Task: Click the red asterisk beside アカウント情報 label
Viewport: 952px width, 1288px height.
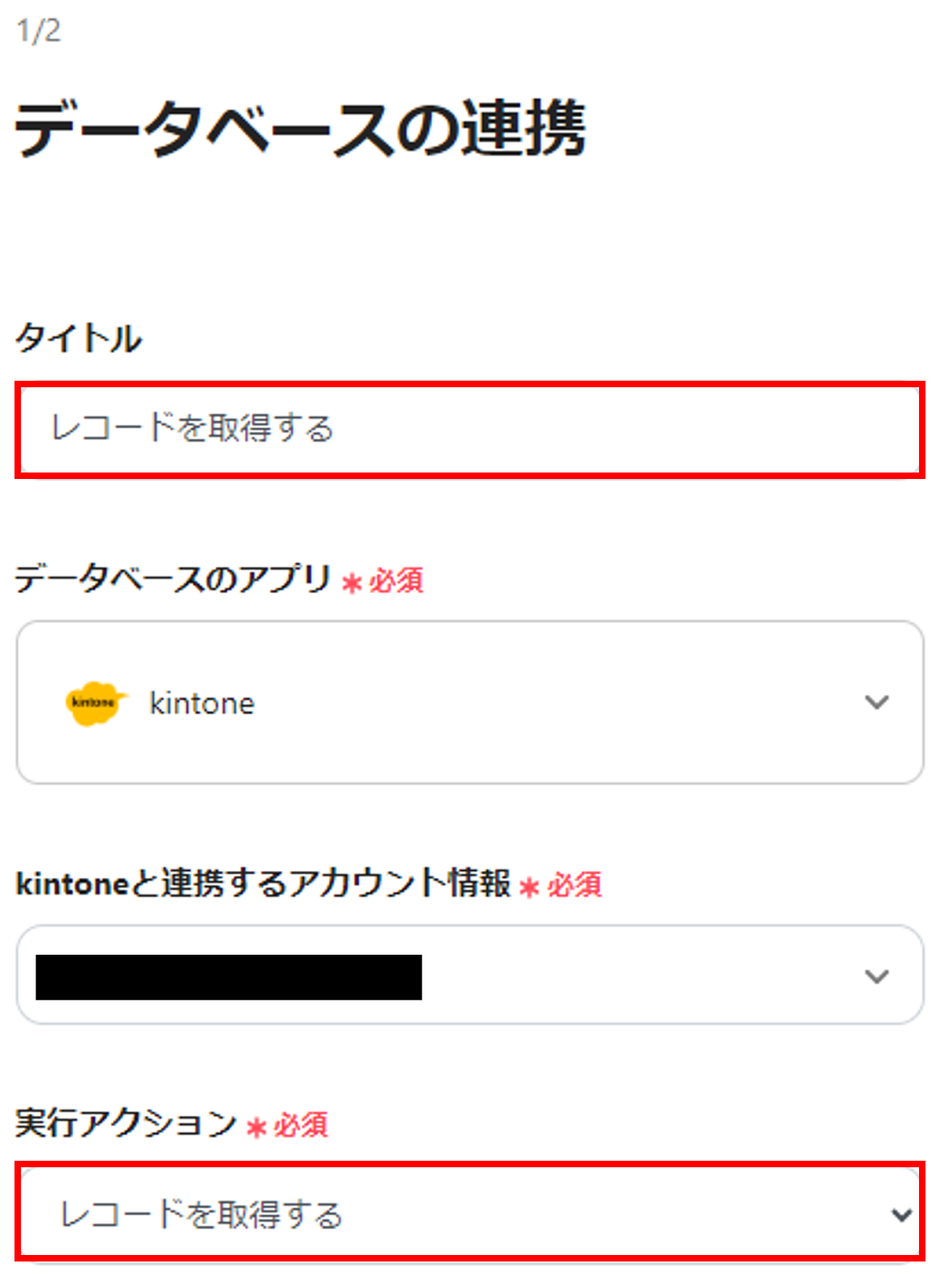Action: [x=529, y=887]
